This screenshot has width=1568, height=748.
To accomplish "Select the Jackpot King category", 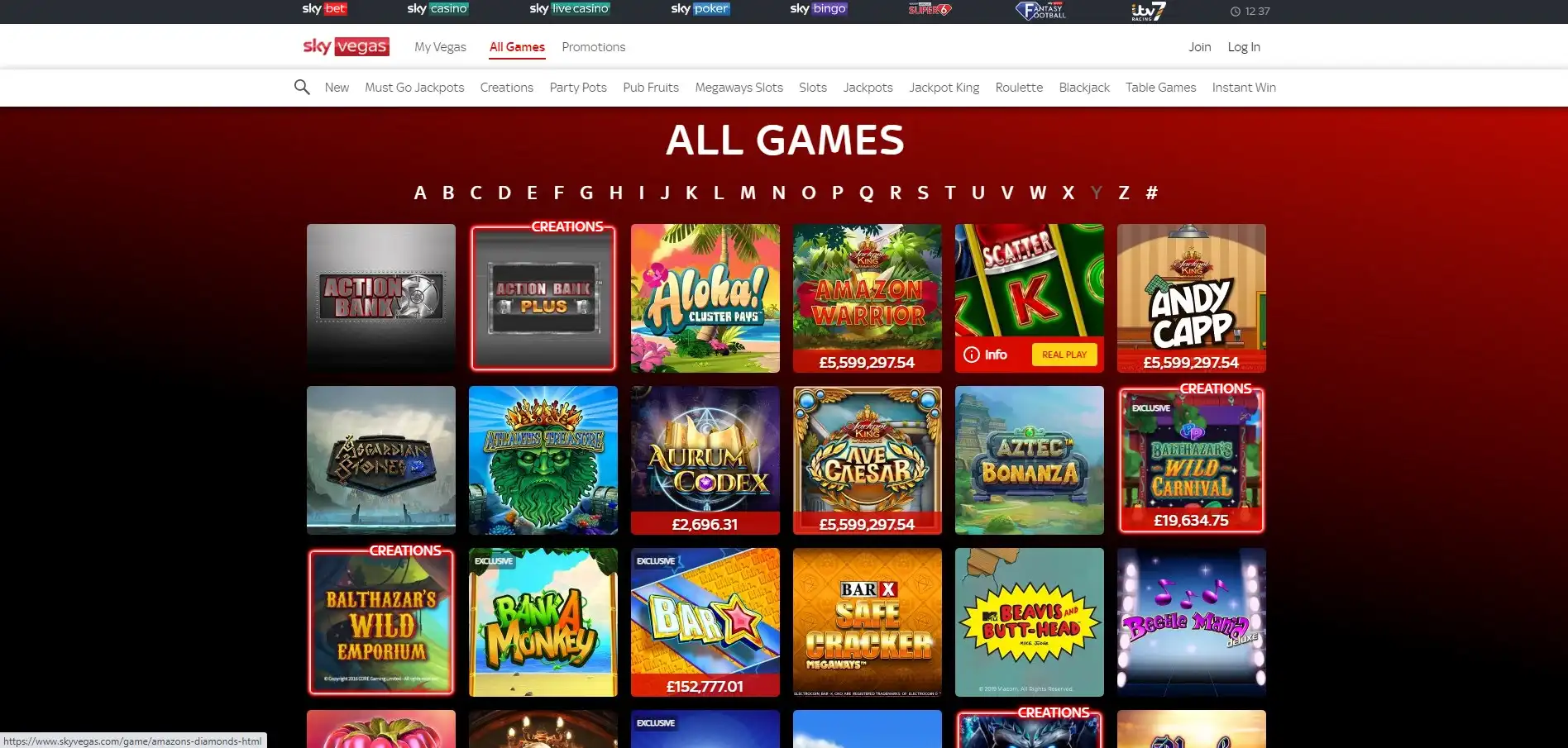I will tap(944, 88).
